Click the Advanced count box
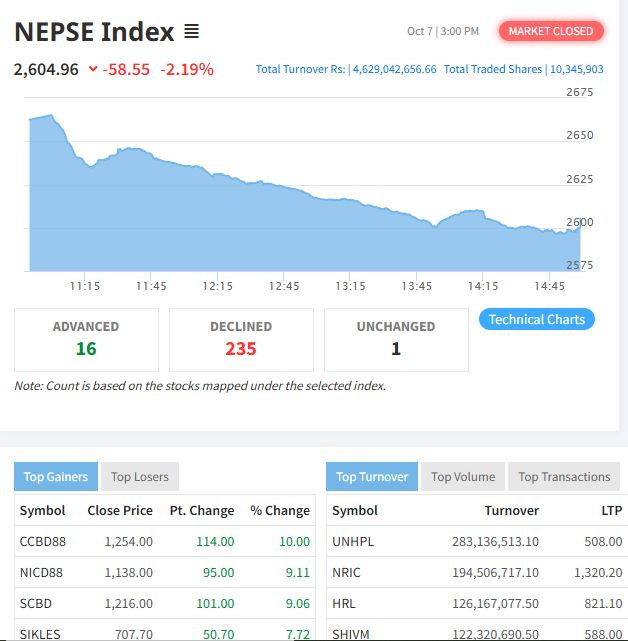The height and width of the screenshot is (641, 628). pos(86,339)
